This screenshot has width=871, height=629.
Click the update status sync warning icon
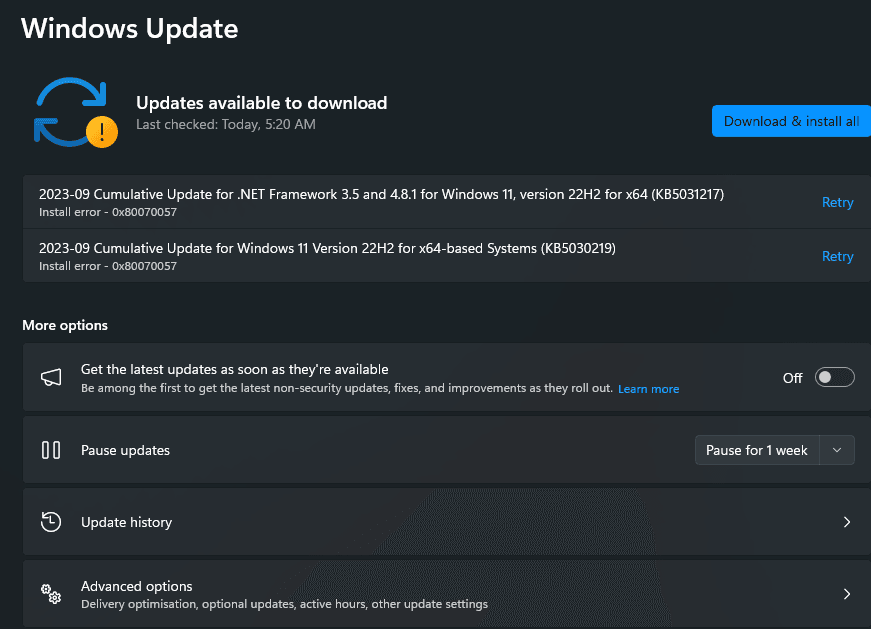[x=76, y=113]
